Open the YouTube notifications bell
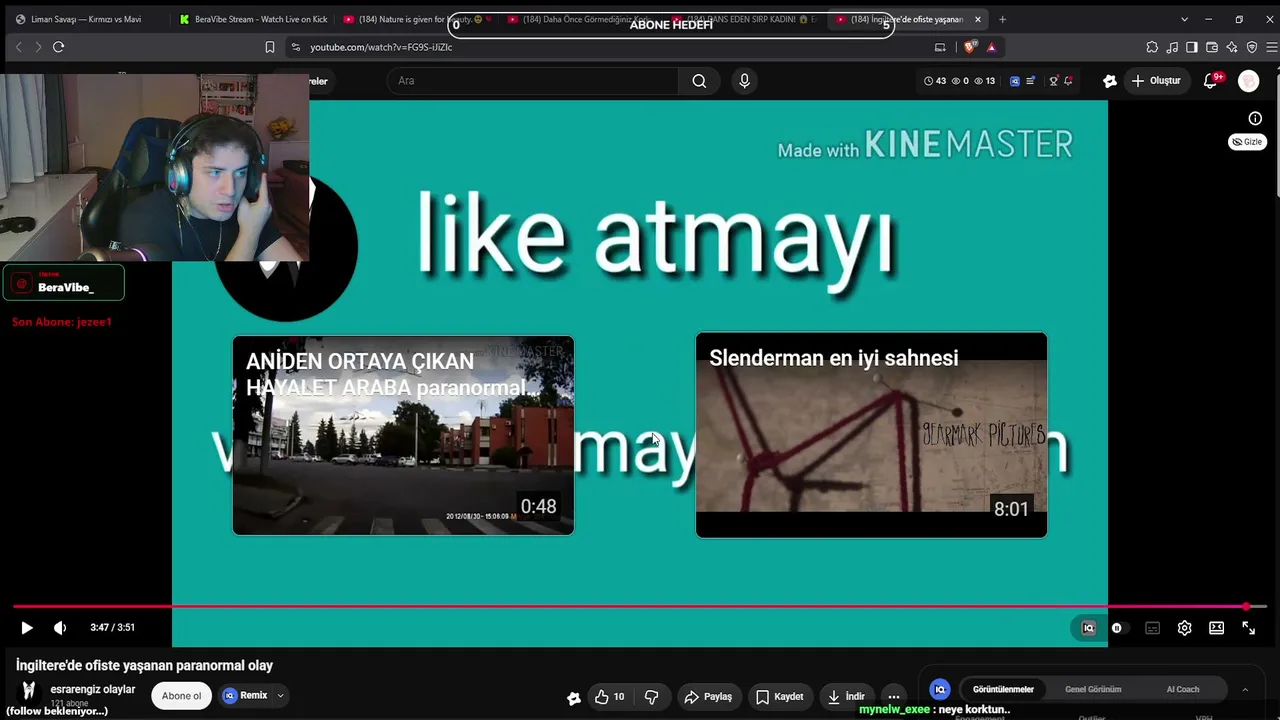 1211,81
